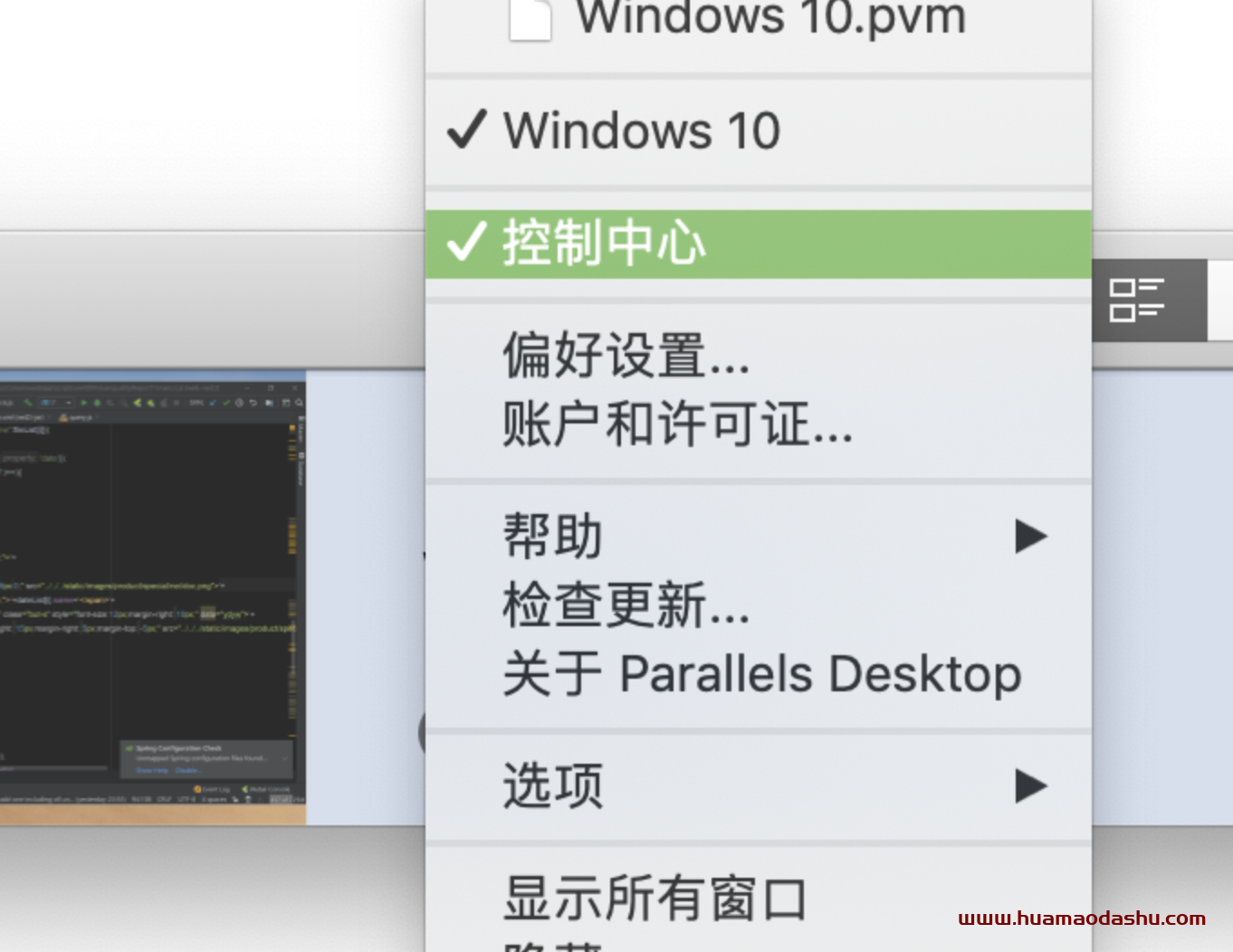Click the Windows 10.pvm document icon

(x=530, y=20)
